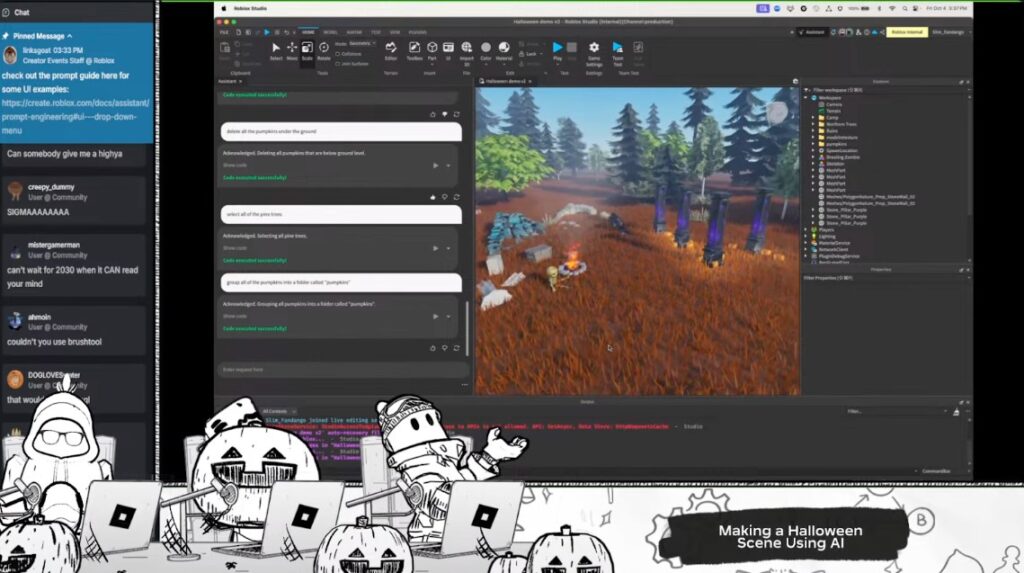Open the Terrain Editor
Image resolution: width=1024 pixels, height=573 pixels.
point(391,51)
